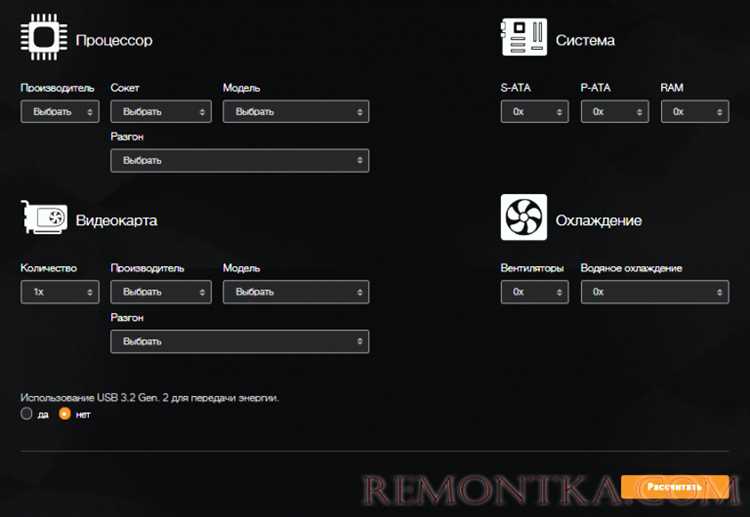
Task: Open the Вентиляторы count dropdown
Action: point(534,292)
